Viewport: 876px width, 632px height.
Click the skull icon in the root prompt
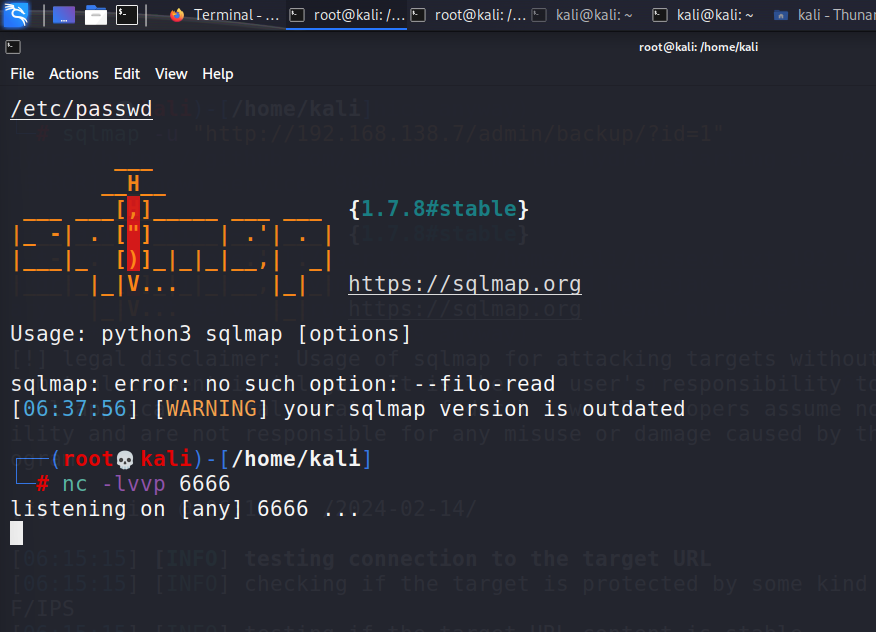pyautogui.click(x=125, y=460)
